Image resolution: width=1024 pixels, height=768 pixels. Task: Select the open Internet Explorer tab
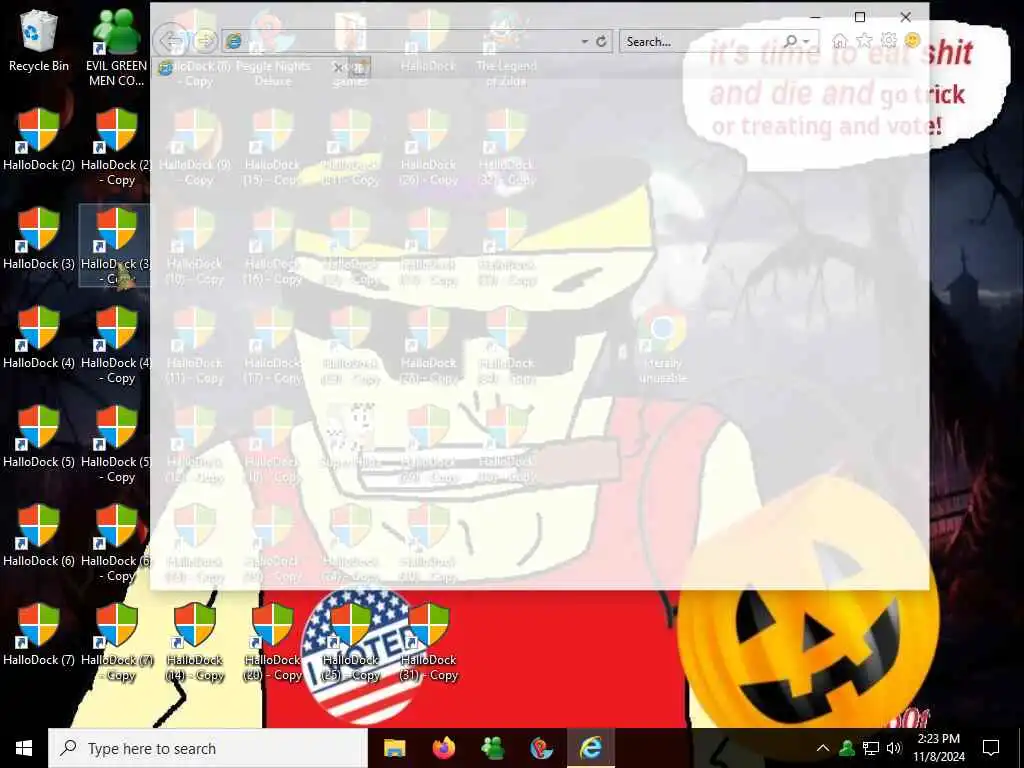tap(251, 67)
